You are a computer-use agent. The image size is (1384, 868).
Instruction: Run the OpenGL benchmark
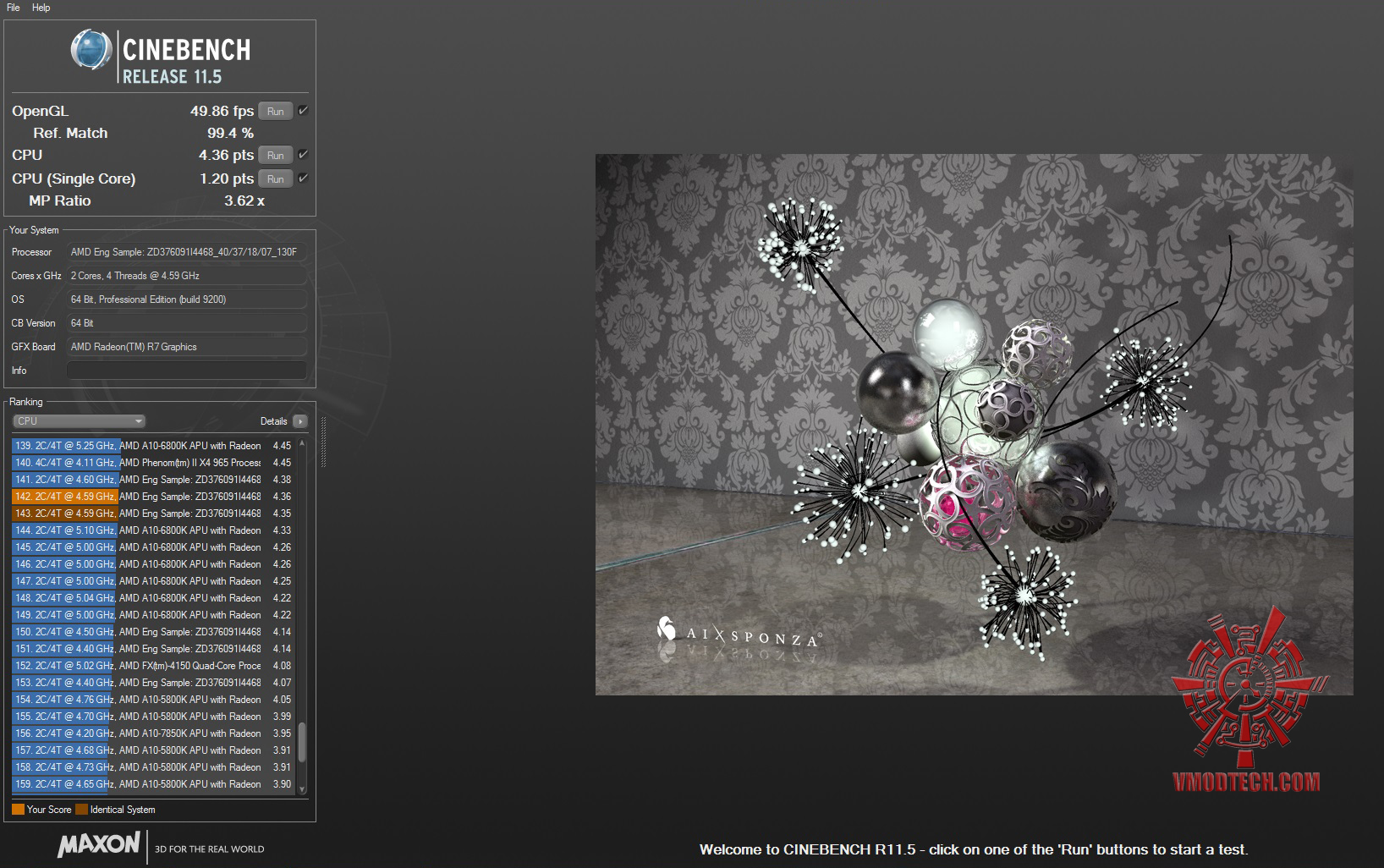pyautogui.click(x=275, y=112)
